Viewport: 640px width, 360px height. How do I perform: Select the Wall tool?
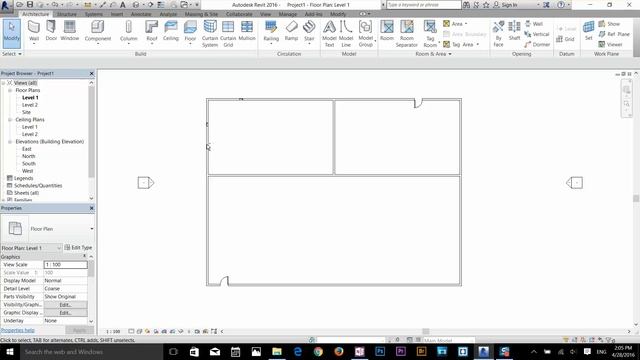(x=34, y=32)
